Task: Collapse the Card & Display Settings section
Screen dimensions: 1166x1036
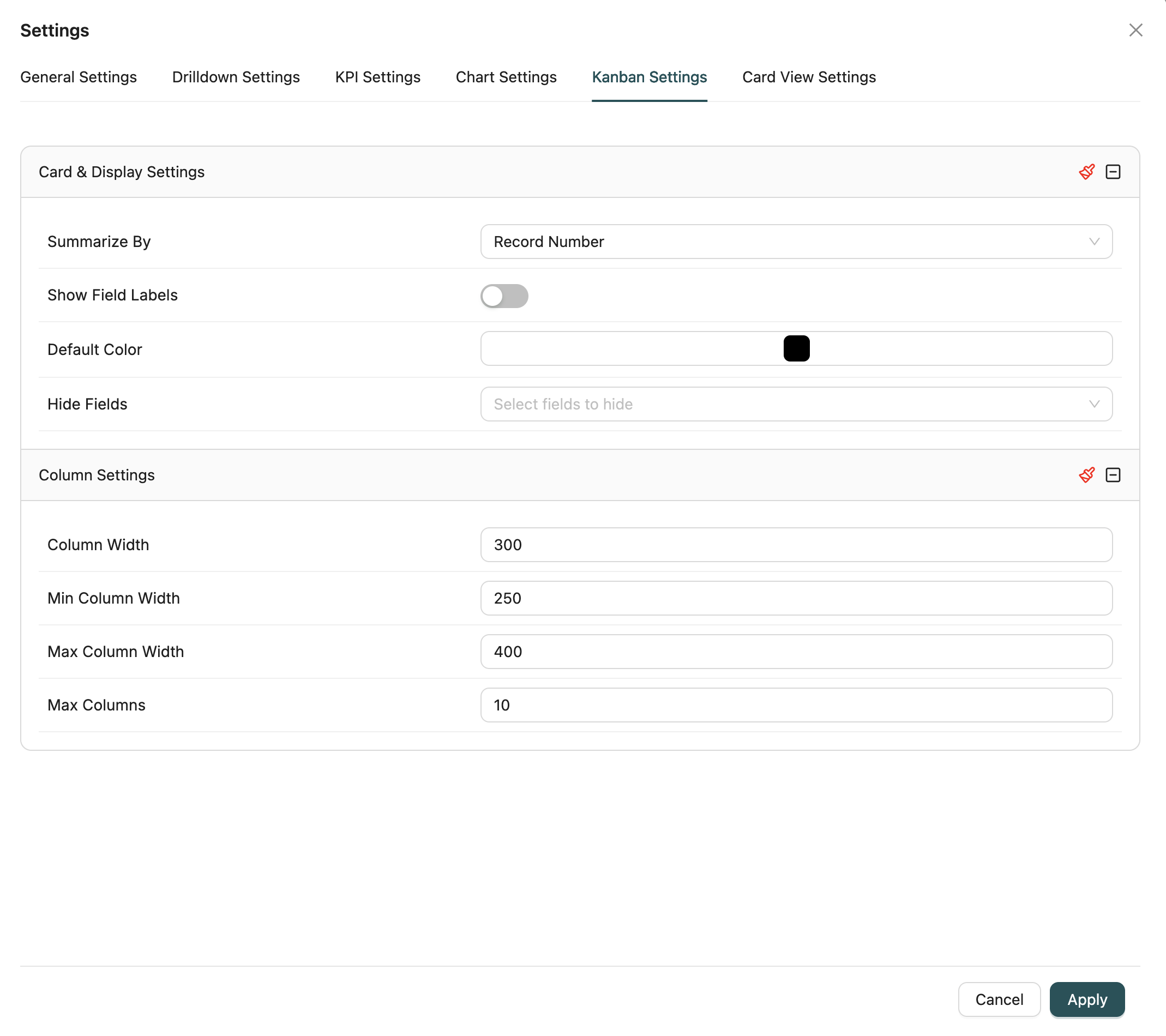Action: click(x=1113, y=171)
